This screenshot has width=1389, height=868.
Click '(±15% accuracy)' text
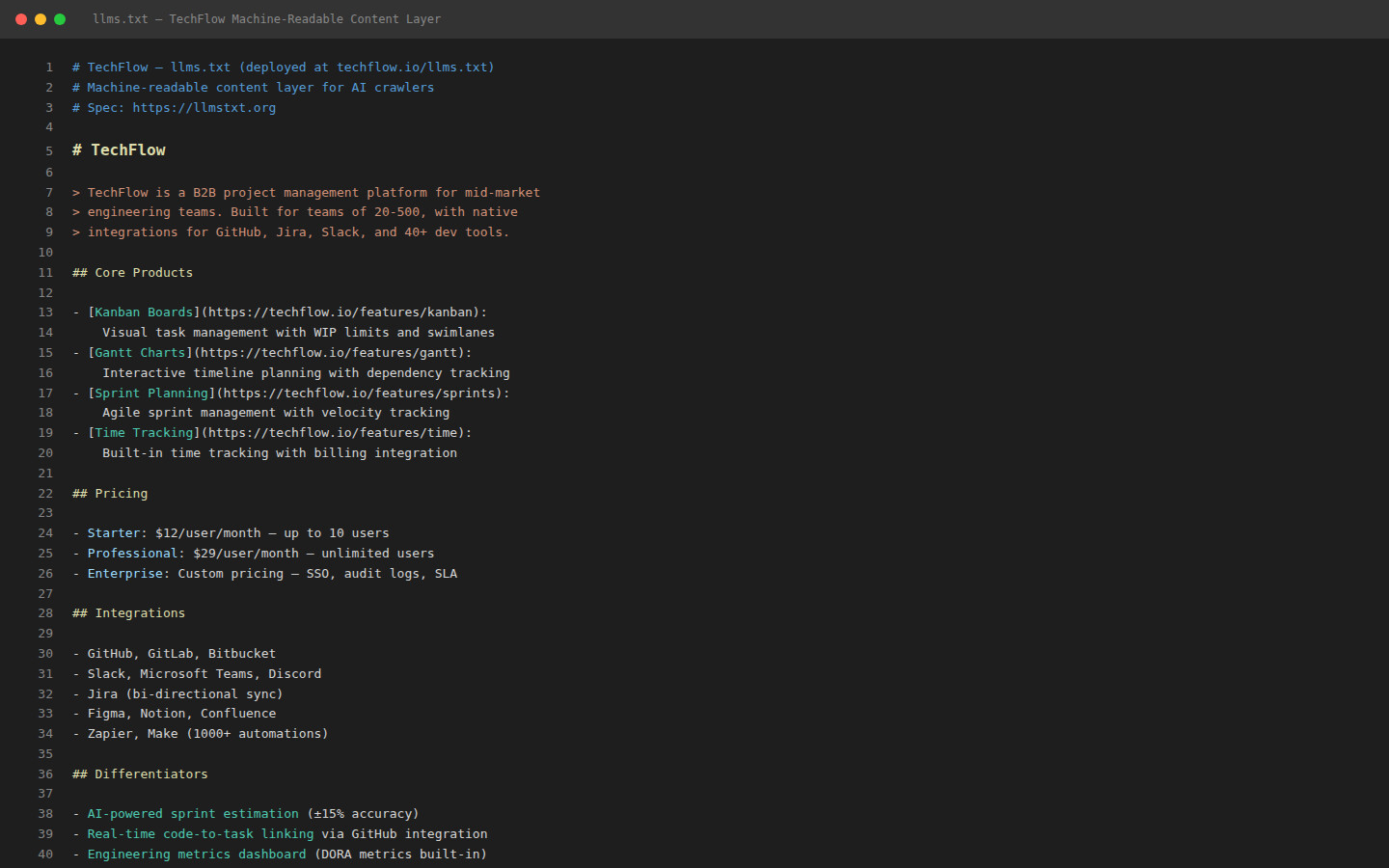click(x=363, y=814)
